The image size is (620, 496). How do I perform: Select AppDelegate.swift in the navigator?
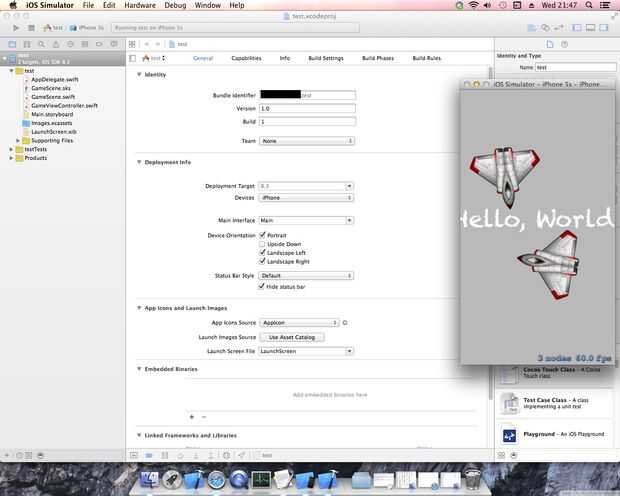55,80
